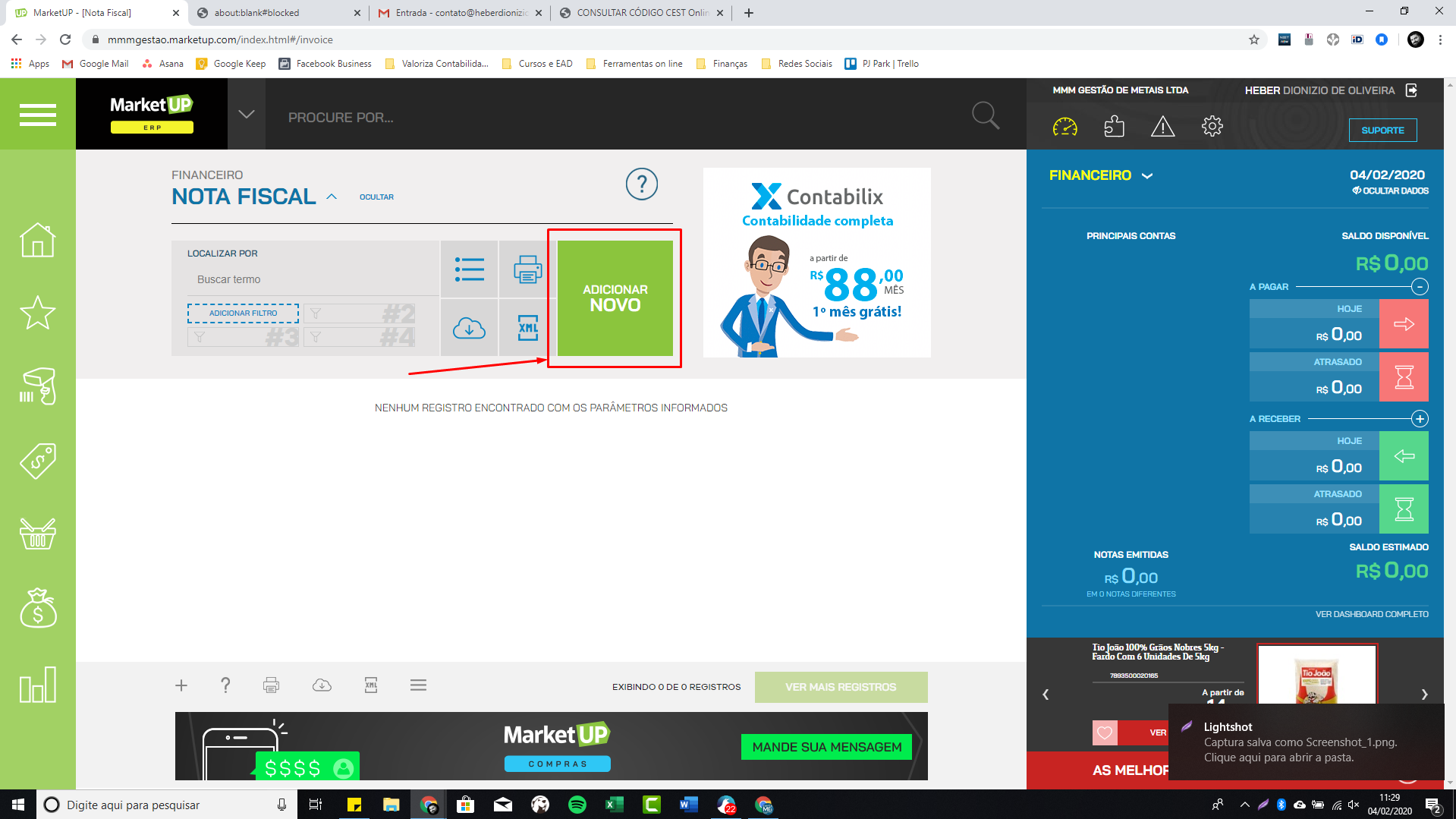The width and height of the screenshot is (1456, 819).
Task: Open the help question mark circle
Action: pos(642,184)
